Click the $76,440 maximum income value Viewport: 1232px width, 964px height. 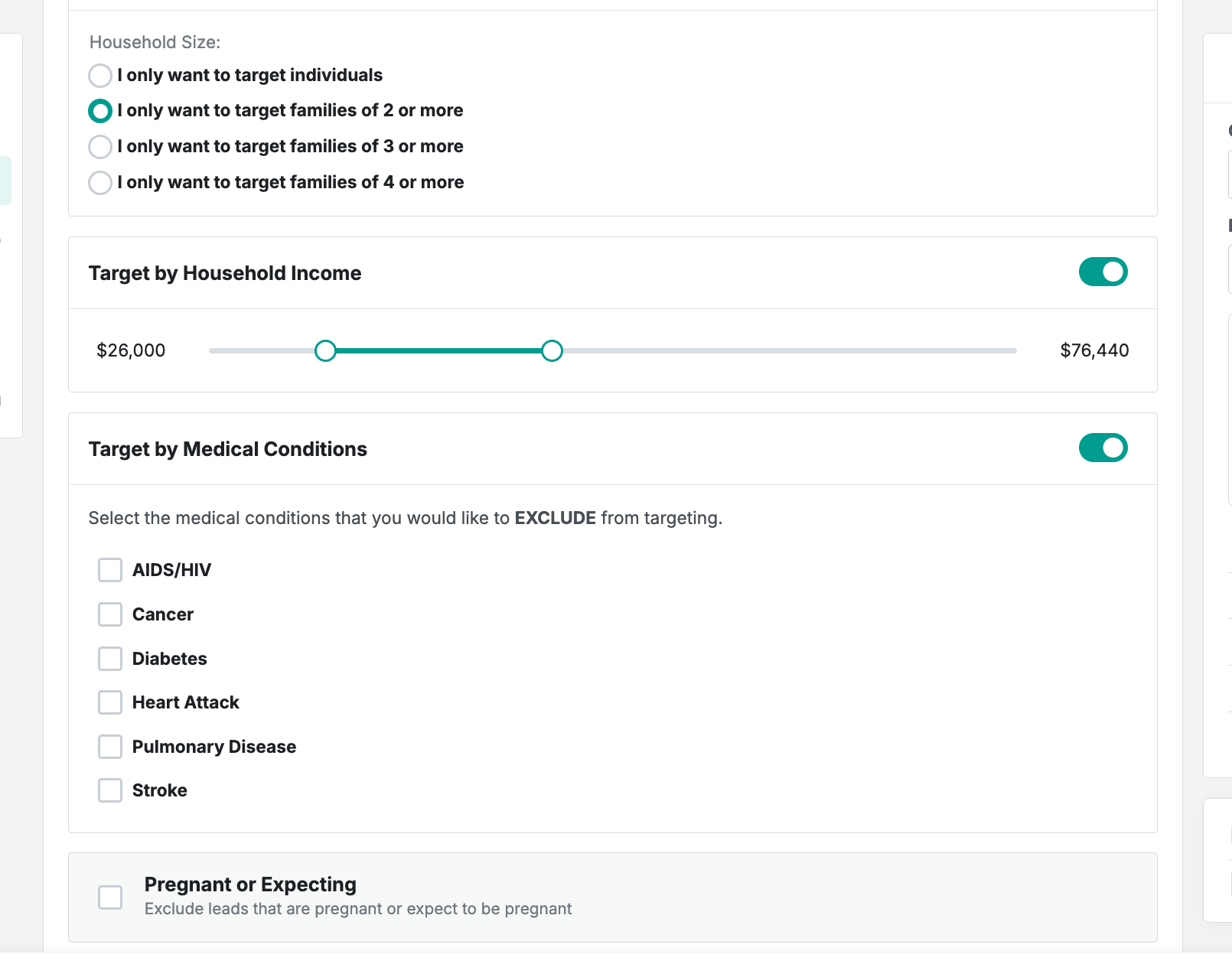1094,350
